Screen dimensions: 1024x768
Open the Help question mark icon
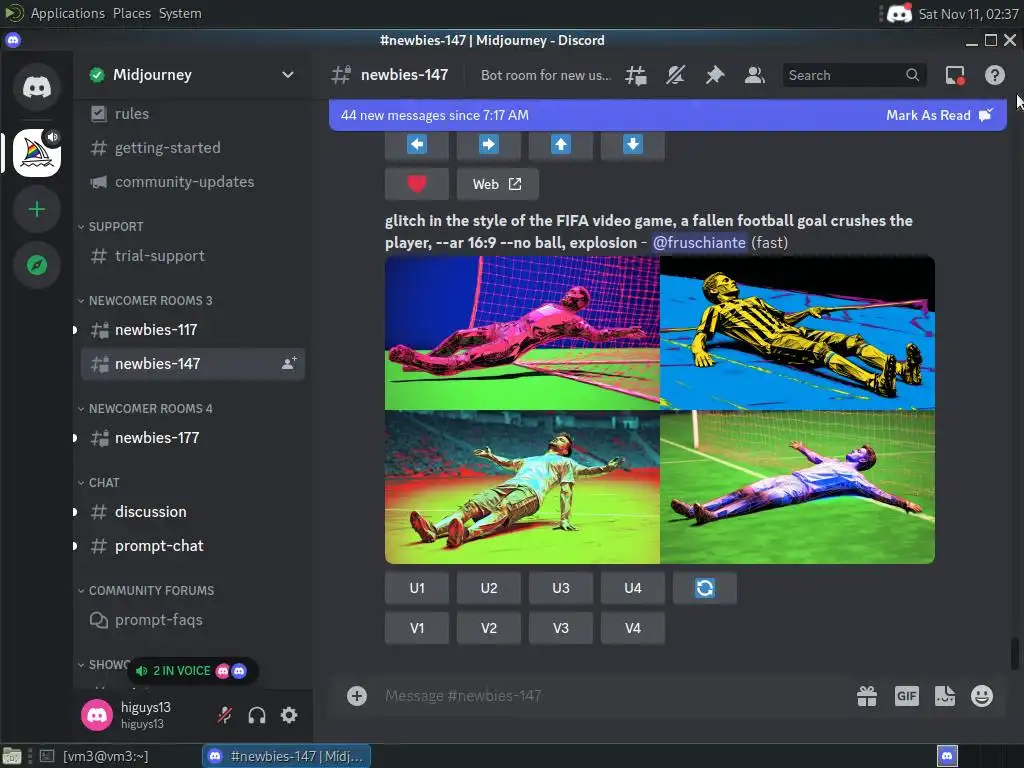tap(995, 75)
